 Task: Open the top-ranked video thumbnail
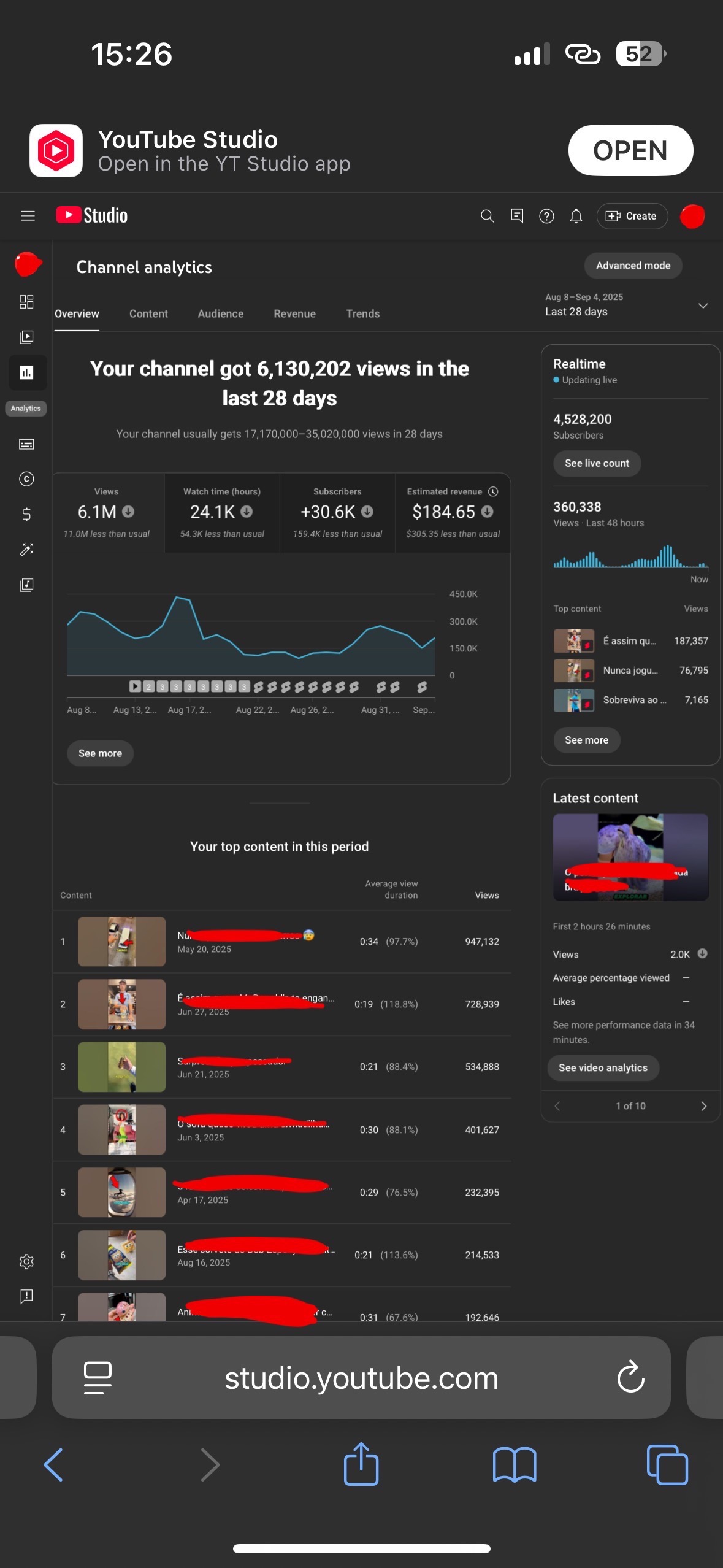click(121, 942)
